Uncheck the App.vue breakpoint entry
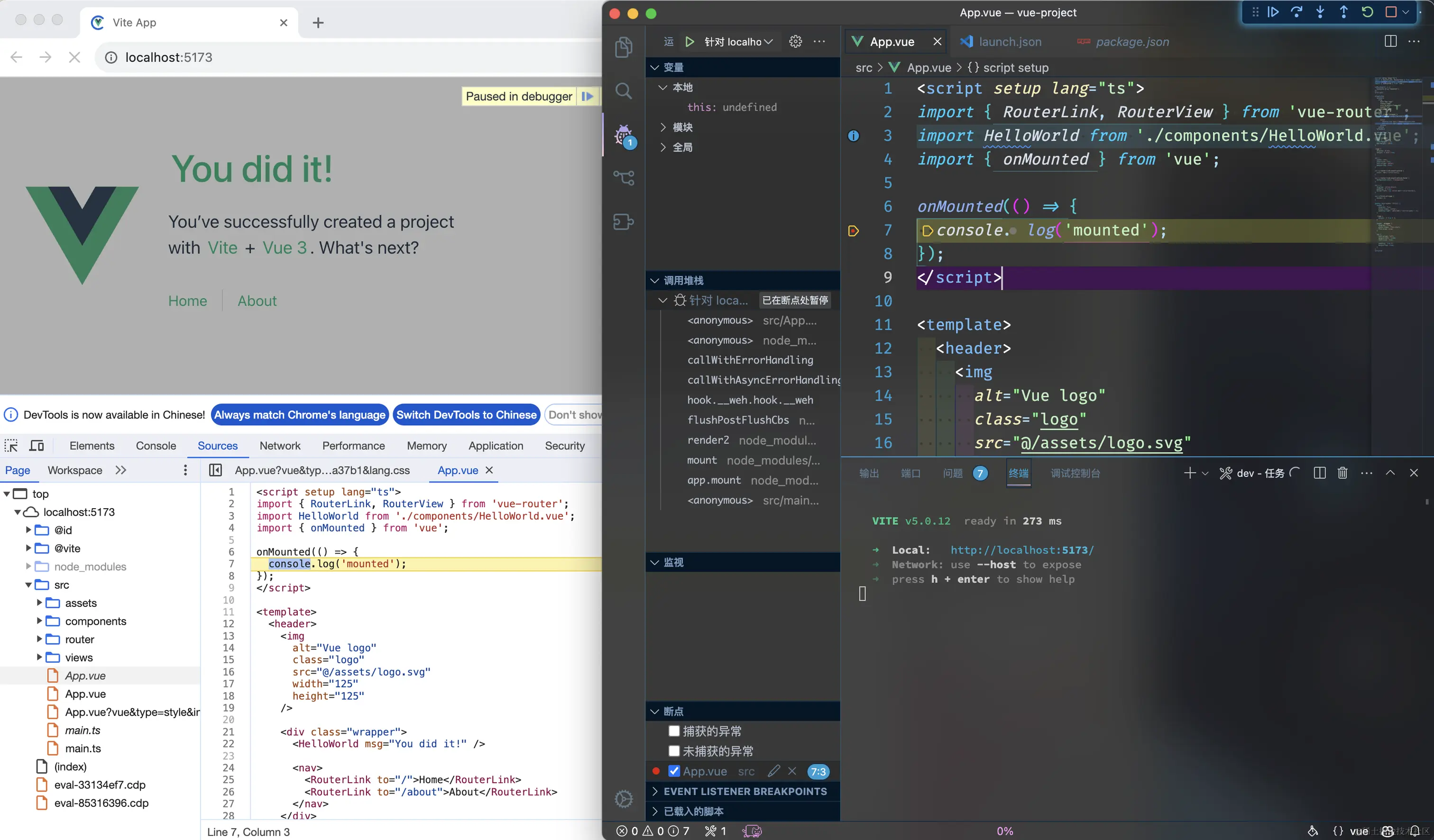Image resolution: width=1434 pixels, height=840 pixels. (675, 771)
